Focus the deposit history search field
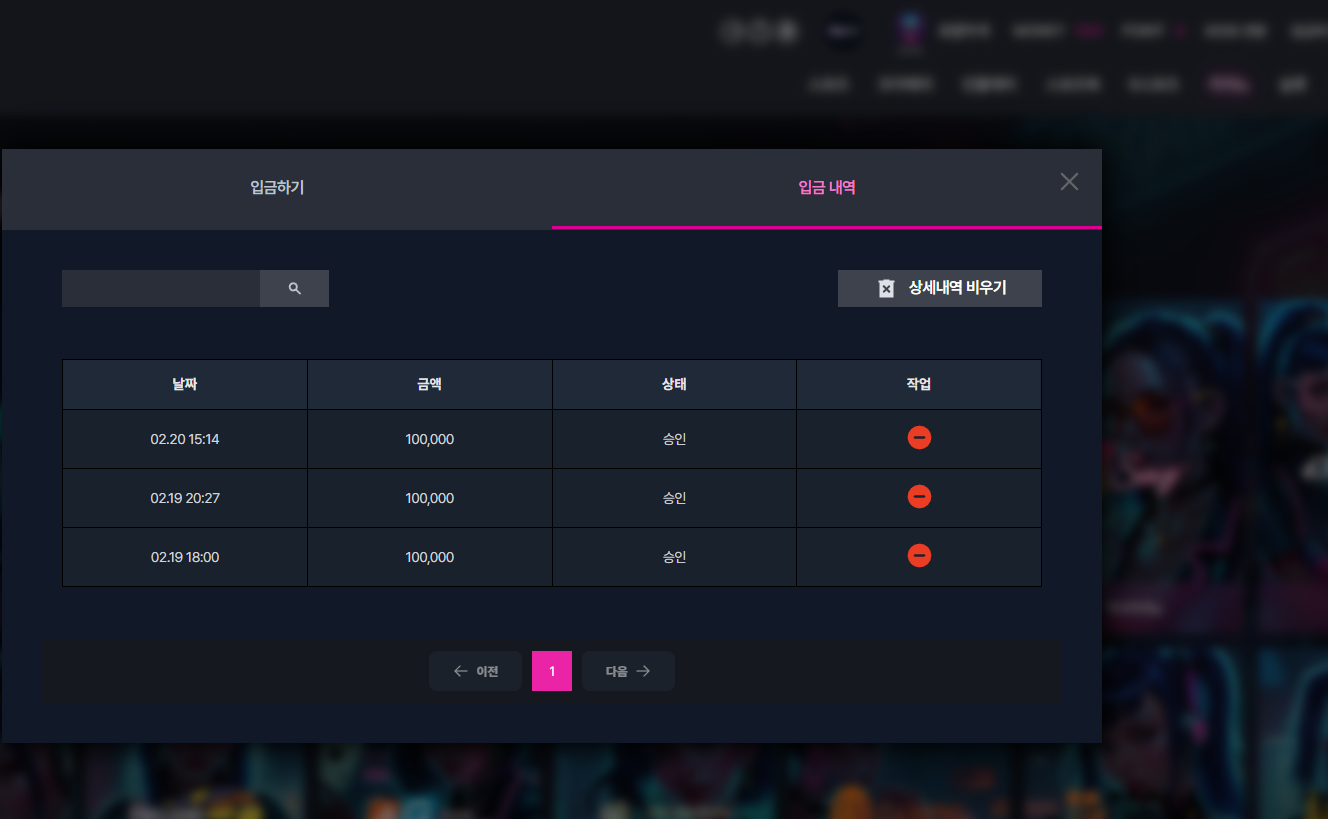Viewport: 1328px width, 819px height. (161, 288)
